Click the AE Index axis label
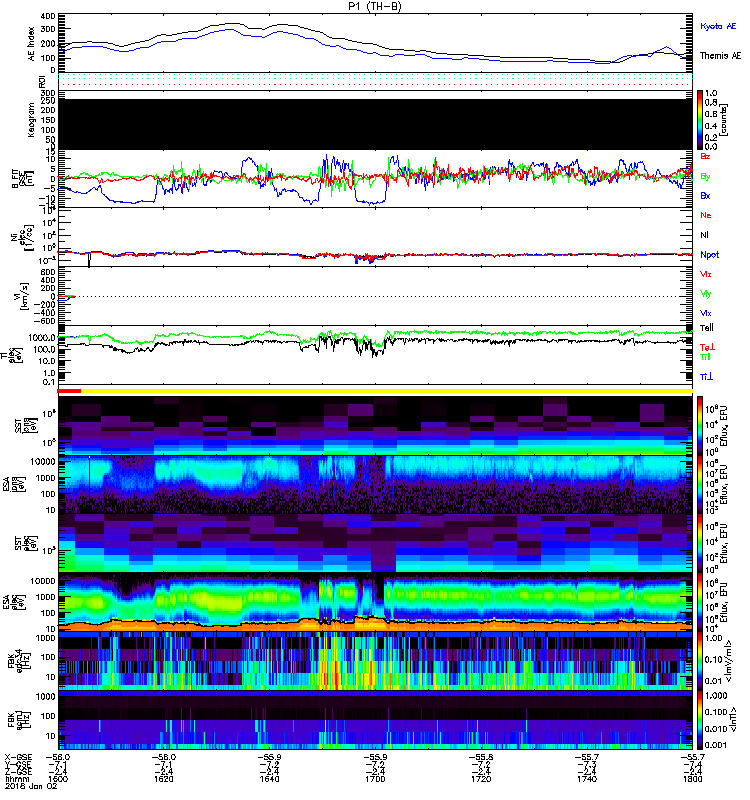The height and width of the screenshot is (800, 750). pos(32,44)
